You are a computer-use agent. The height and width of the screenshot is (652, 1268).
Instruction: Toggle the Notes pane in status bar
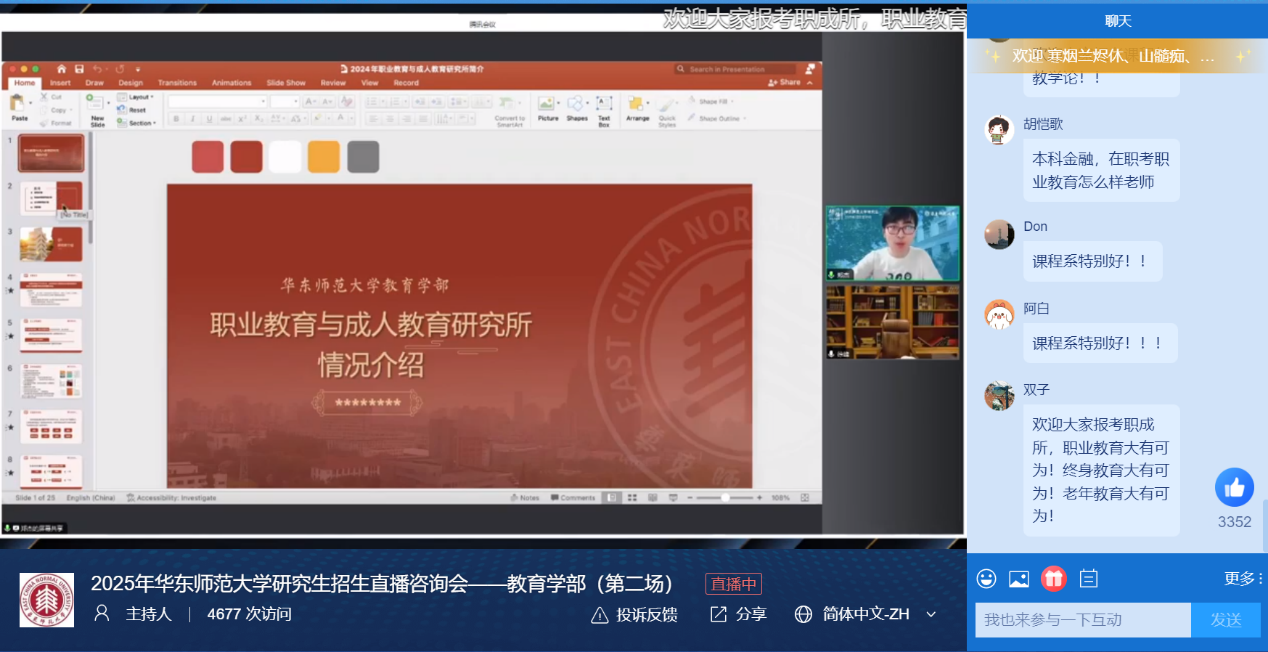pos(525,497)
